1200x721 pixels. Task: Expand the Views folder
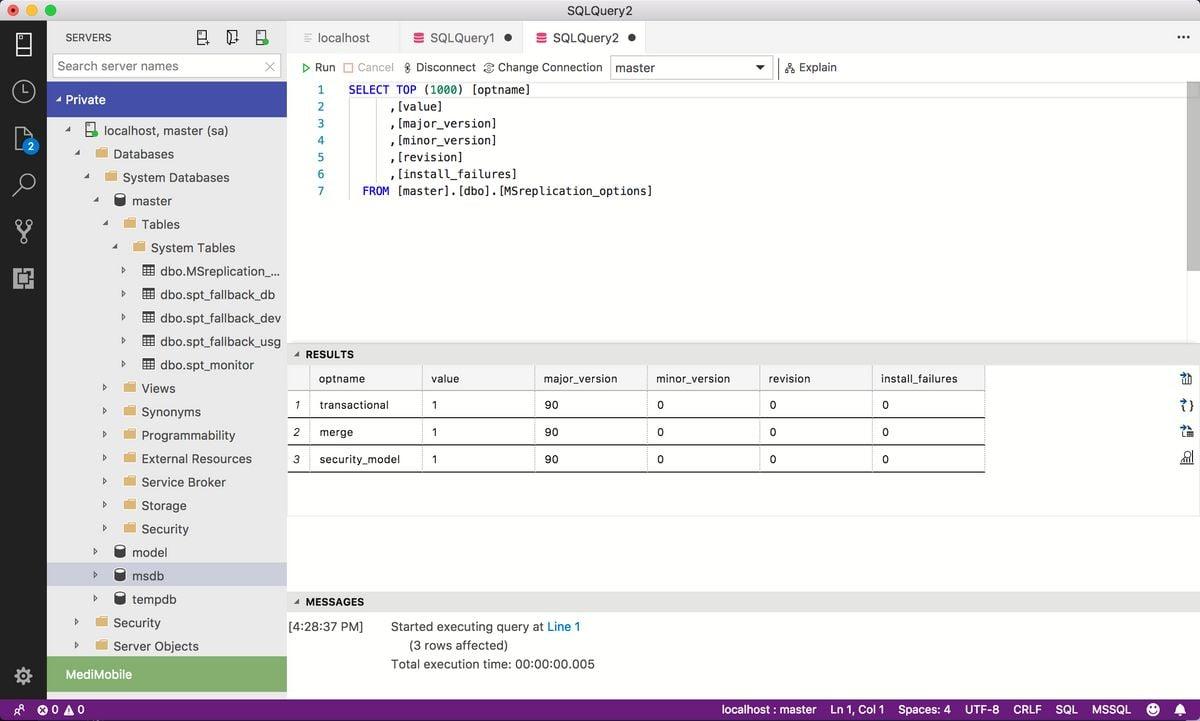point(105,388)
